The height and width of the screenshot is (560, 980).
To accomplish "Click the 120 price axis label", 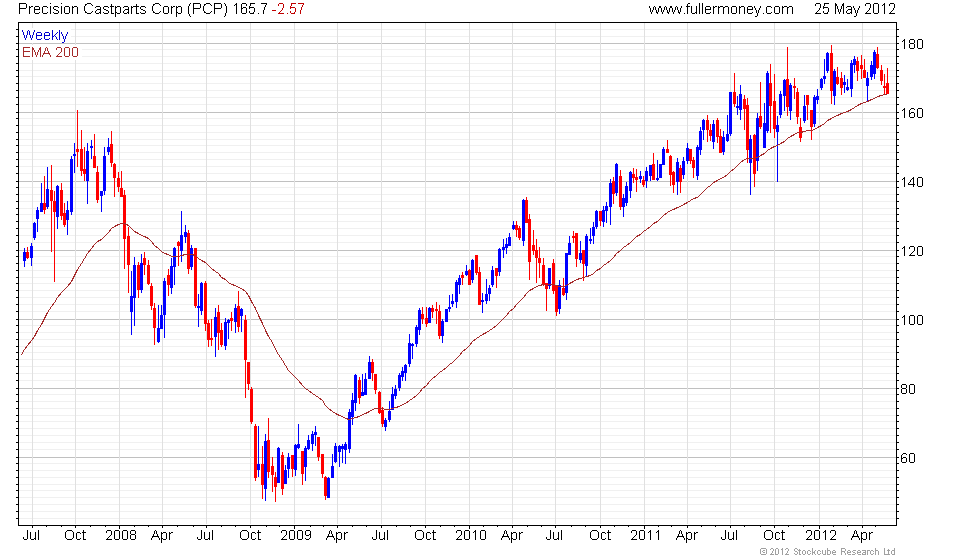I will pyautogui.click(x=911, y=251).
